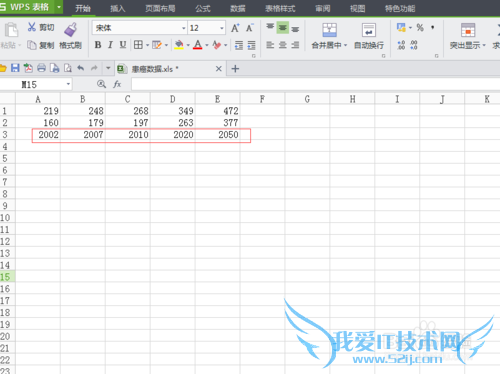Switch to the 审阅 ribbon tab
This screenshot has width=500, height=374.
pos(323,8)
